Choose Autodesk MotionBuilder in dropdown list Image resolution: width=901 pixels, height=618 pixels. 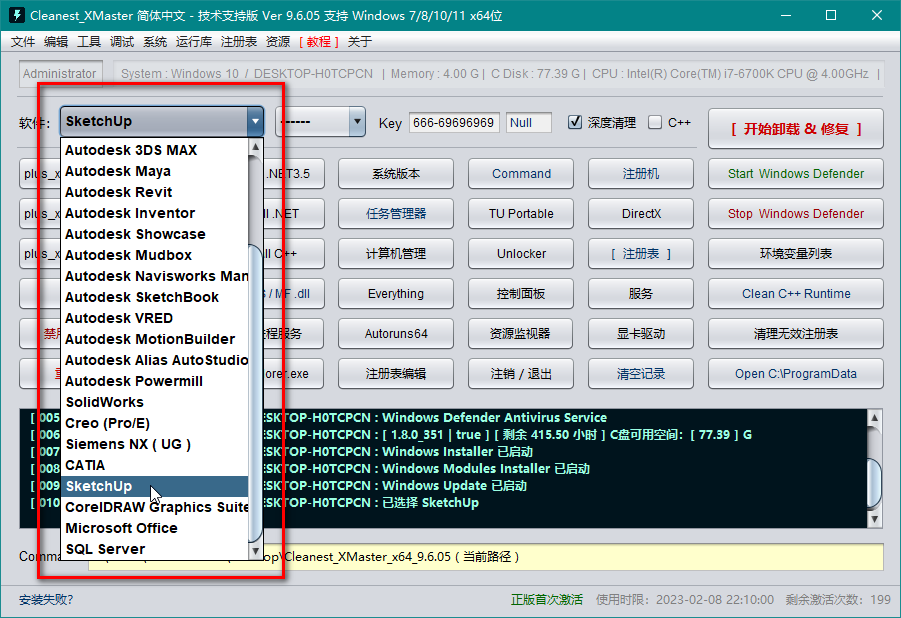155,339
